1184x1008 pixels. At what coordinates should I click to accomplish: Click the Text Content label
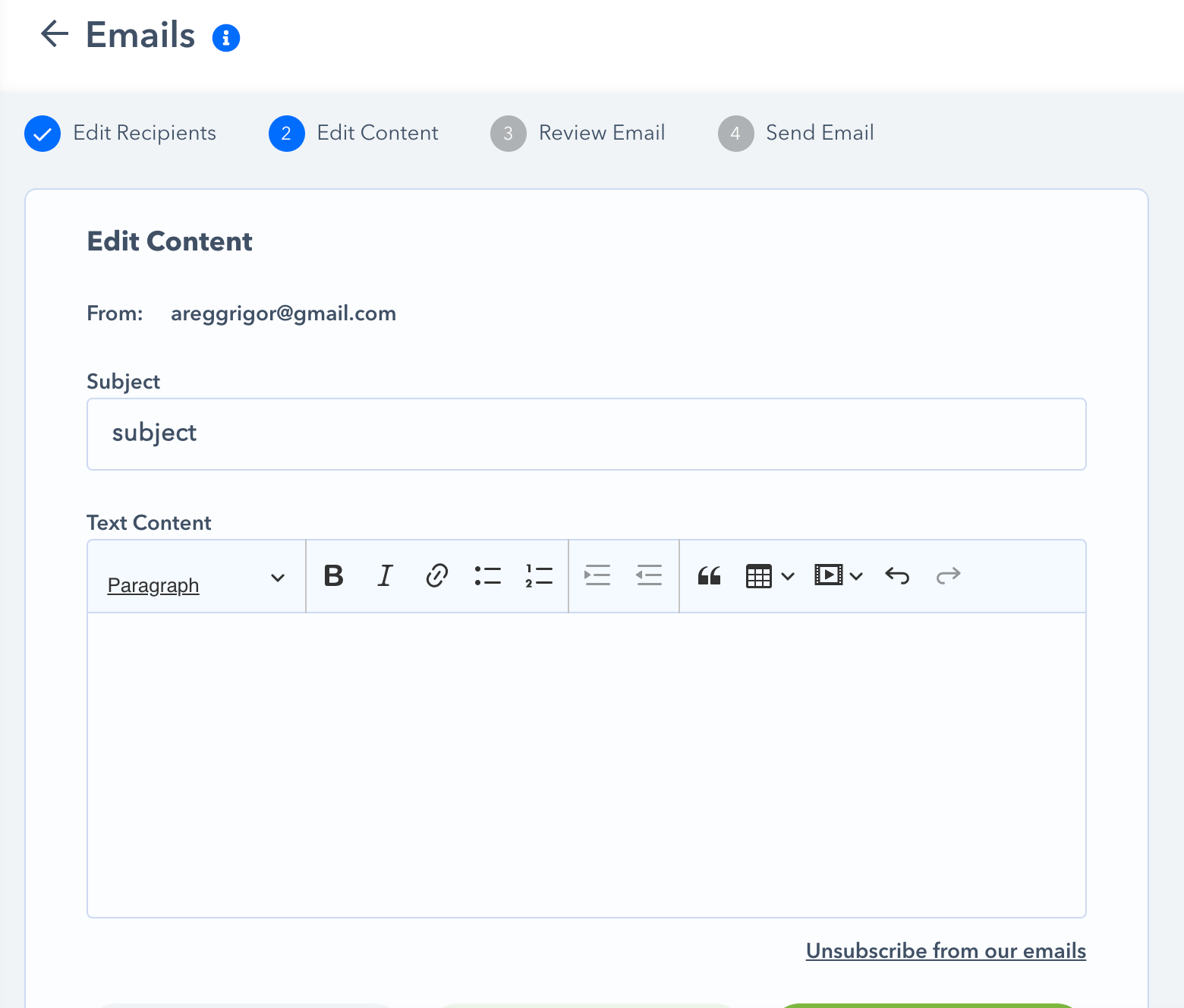[149, 523]
